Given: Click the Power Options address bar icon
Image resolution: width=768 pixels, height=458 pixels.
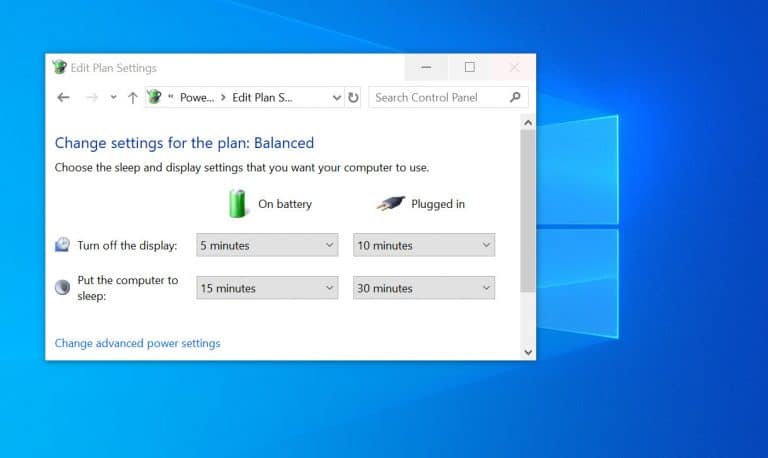Looking at the screenshot, I should 154,97.
